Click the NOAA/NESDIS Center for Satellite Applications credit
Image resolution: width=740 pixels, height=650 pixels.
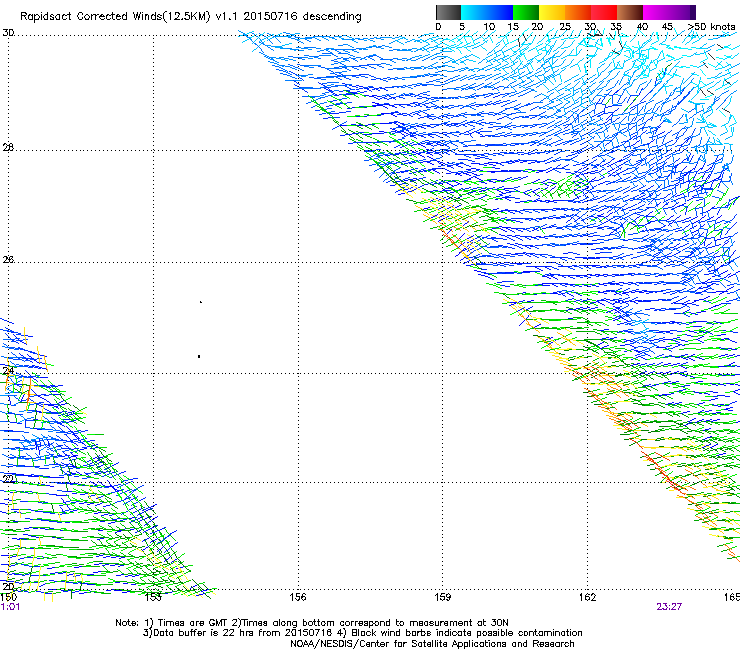tap(432, 644)
